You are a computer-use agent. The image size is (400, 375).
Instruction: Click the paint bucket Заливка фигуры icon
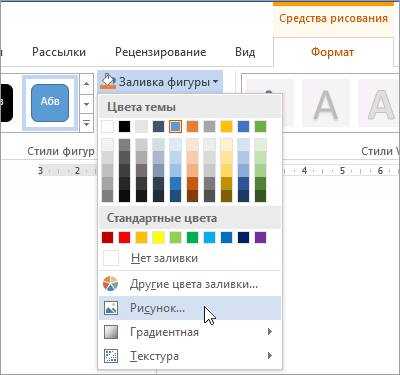tap(108, 82)
